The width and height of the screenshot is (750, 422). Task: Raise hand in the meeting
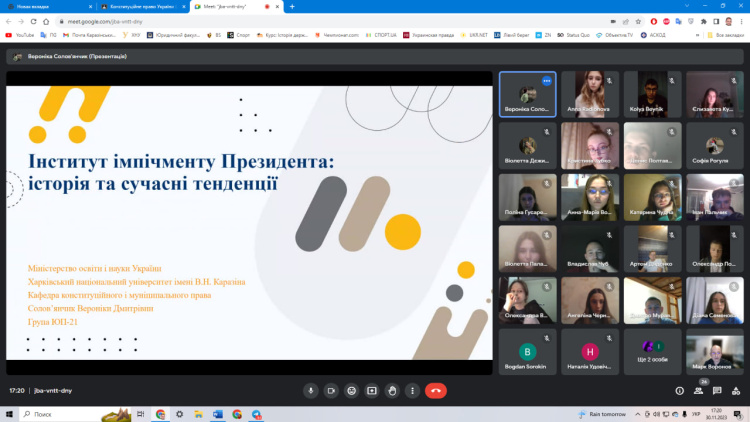click(x=393, y=391)
